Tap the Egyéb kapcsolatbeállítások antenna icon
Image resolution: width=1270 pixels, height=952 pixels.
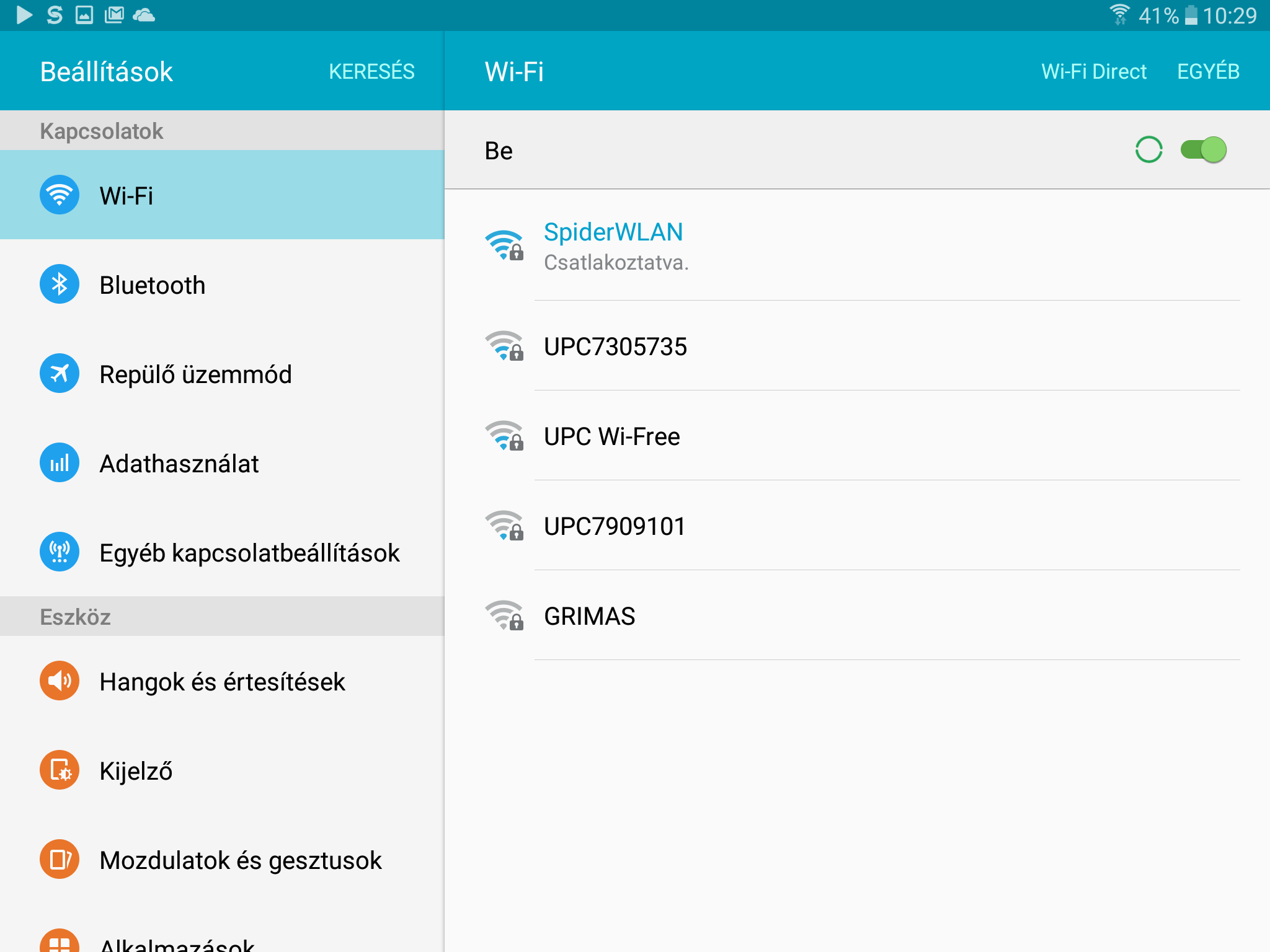pyautogui.click(x=60, y=552)
